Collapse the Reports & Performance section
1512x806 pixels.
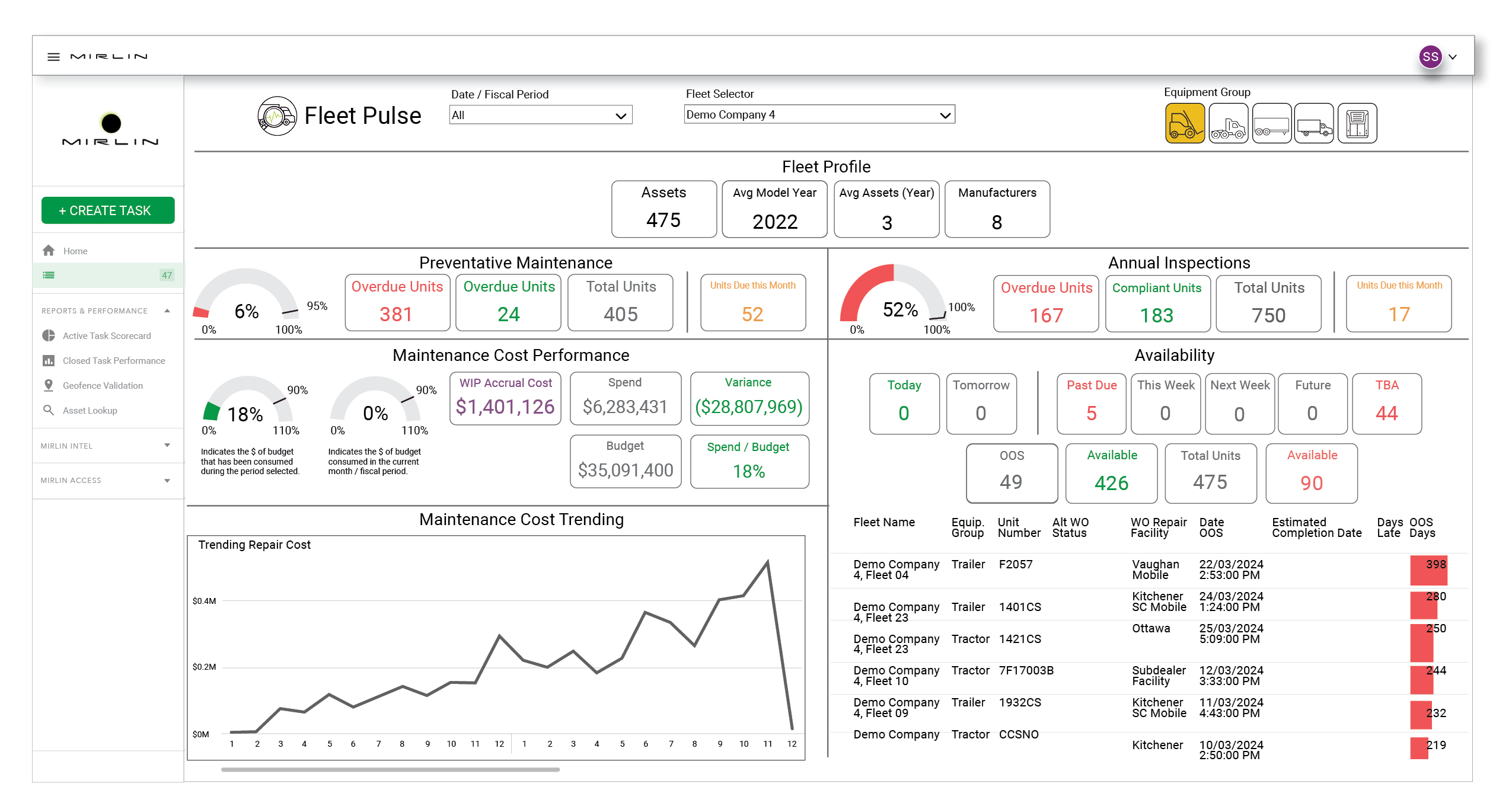pyautogui.click(x=167, y=311)
